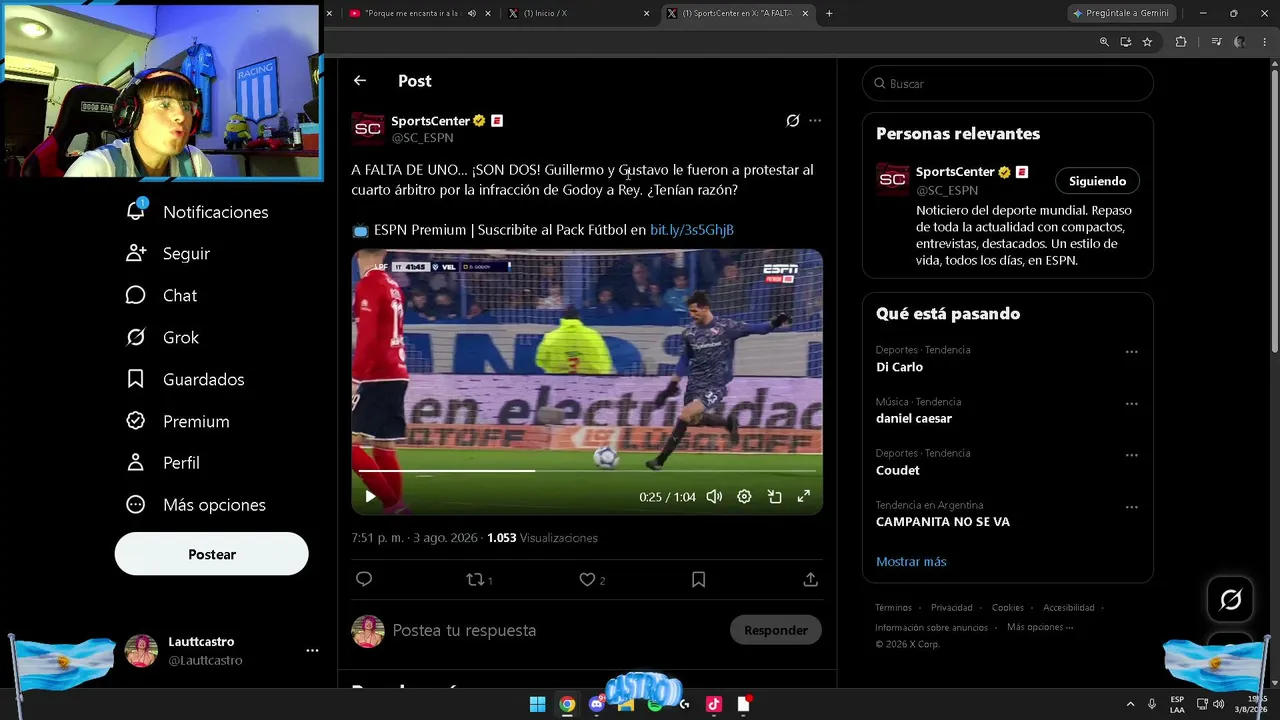Open a new browser tab
1280x720 pixels.
829,13
